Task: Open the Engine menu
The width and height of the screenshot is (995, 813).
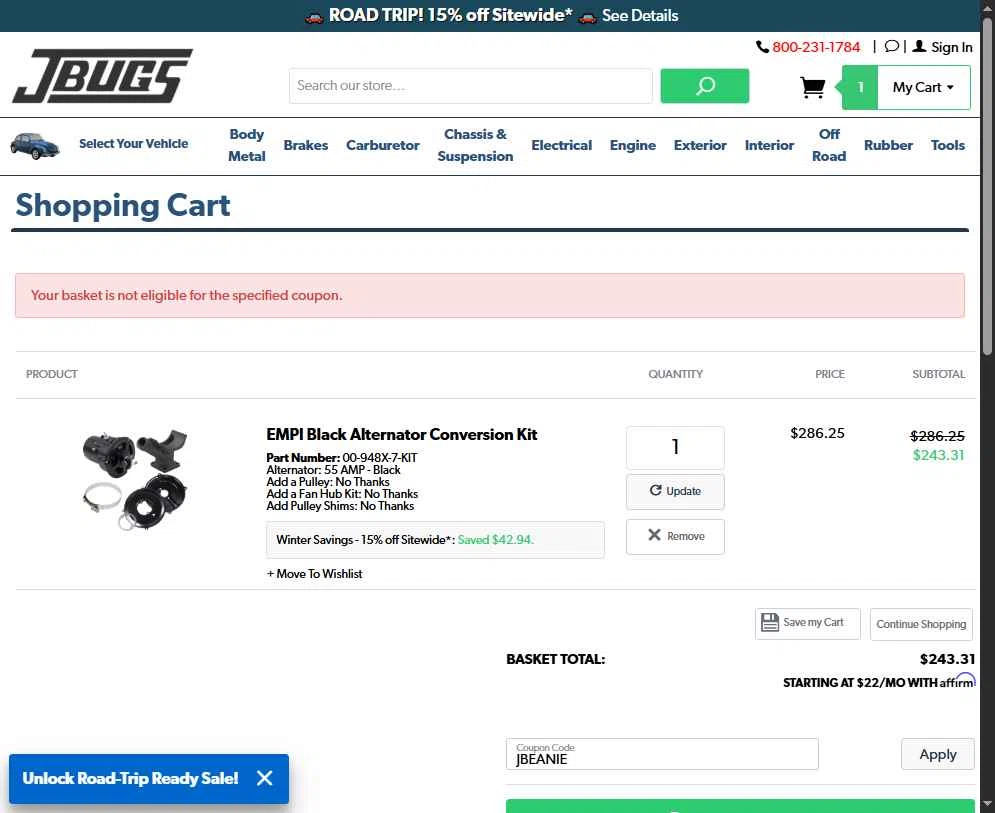Action: [x=633, y=145]
